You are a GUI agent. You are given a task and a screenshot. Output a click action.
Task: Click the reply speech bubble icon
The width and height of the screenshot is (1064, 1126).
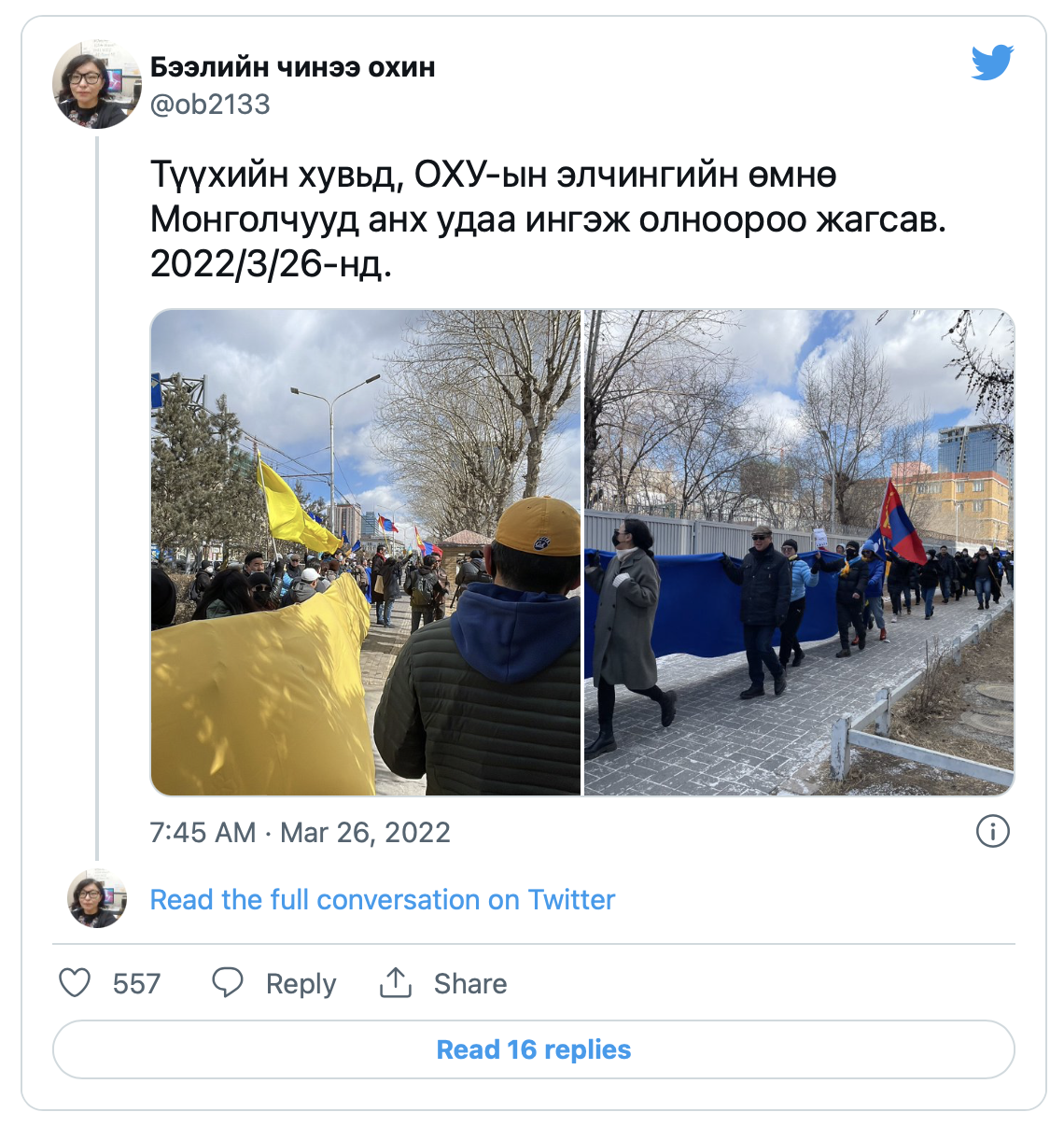coord(227,983)
